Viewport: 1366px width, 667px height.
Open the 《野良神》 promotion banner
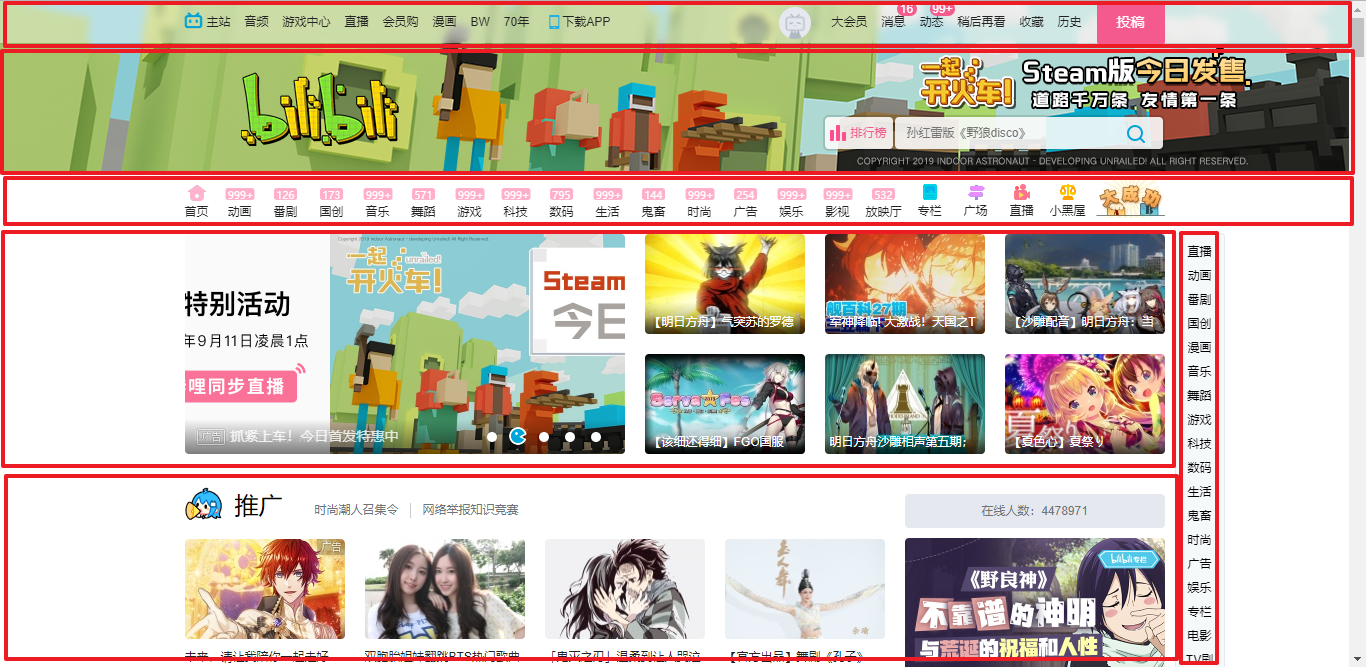(1035, 602)
